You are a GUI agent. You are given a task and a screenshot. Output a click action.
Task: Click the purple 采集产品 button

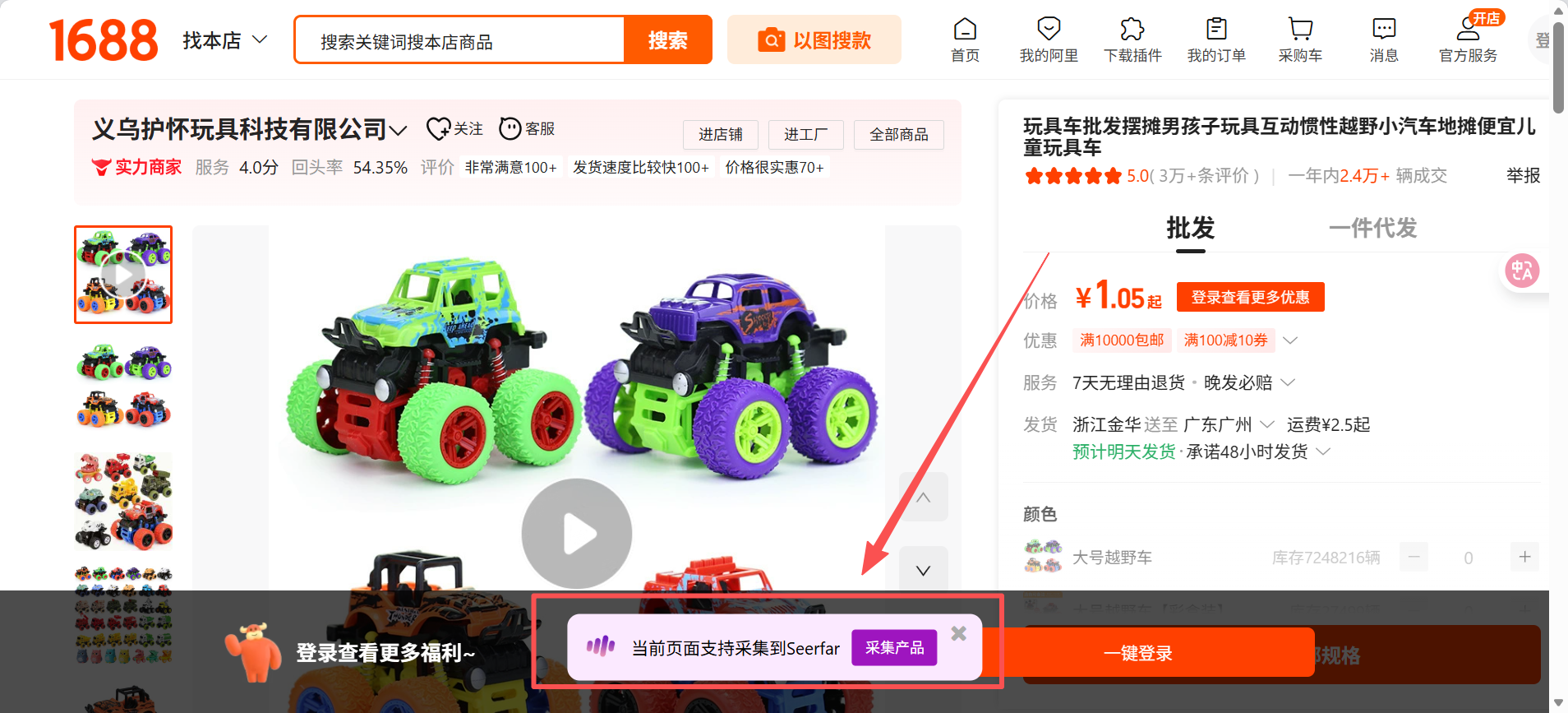pyautogui.click(x=894, y=648)
